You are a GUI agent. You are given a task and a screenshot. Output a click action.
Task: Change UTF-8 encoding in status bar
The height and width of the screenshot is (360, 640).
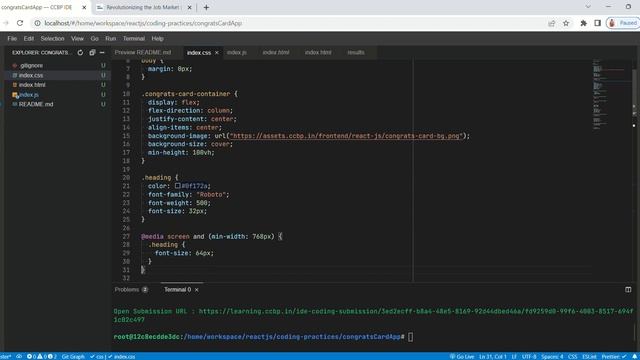(x=529, y=356)
